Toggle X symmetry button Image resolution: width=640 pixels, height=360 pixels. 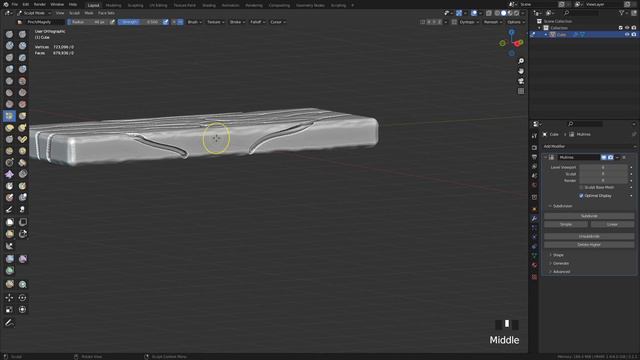[x=429, y=22]
